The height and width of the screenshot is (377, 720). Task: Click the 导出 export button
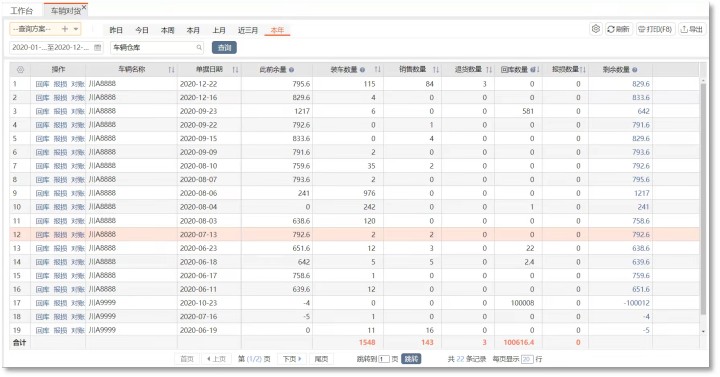click(x=692, y=29)
